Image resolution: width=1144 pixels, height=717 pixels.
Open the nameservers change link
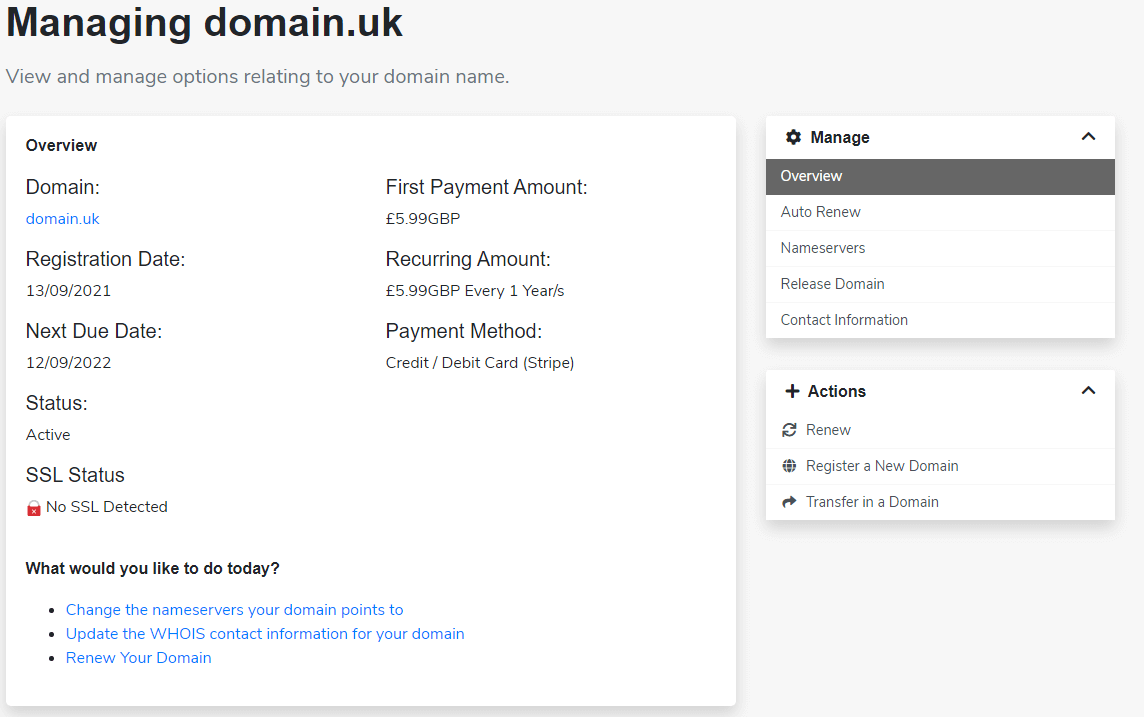[x=234, y=609]
